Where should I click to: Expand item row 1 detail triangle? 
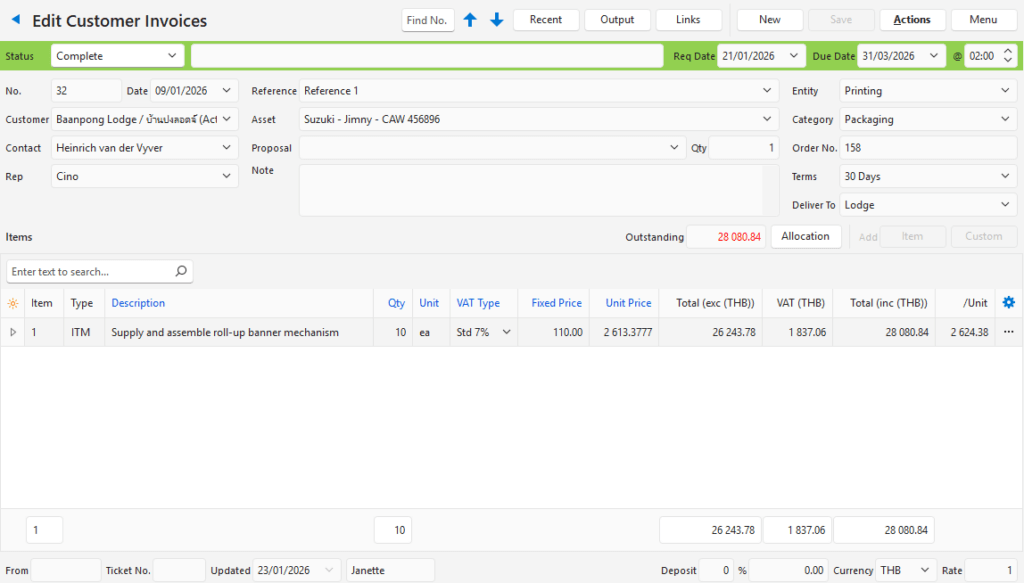[x=13, y=332]
